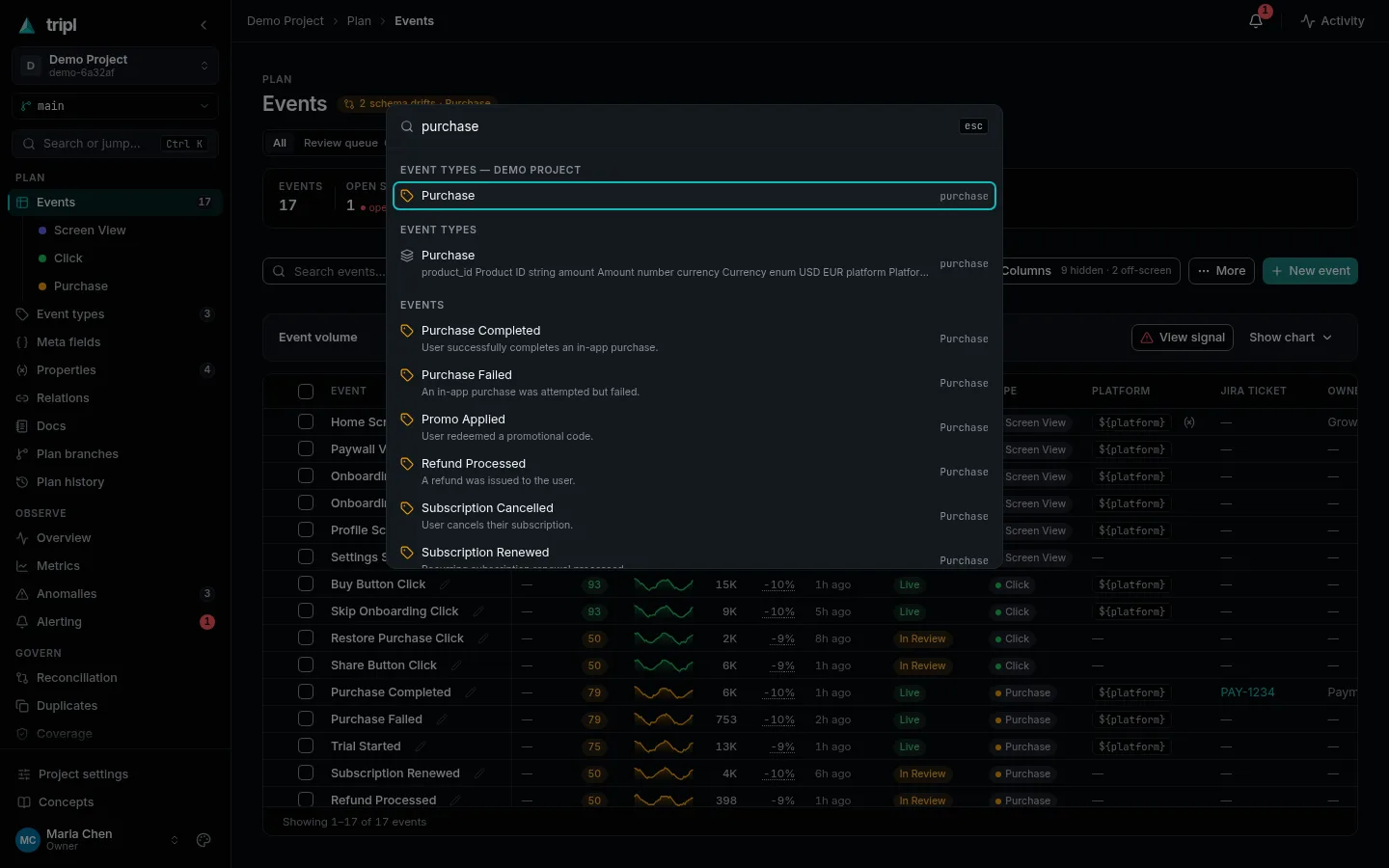The height and width of the screenshot is (868, 1389).
Task: Check the Restore Purchase Click row
Action: (x=306, y=638)
